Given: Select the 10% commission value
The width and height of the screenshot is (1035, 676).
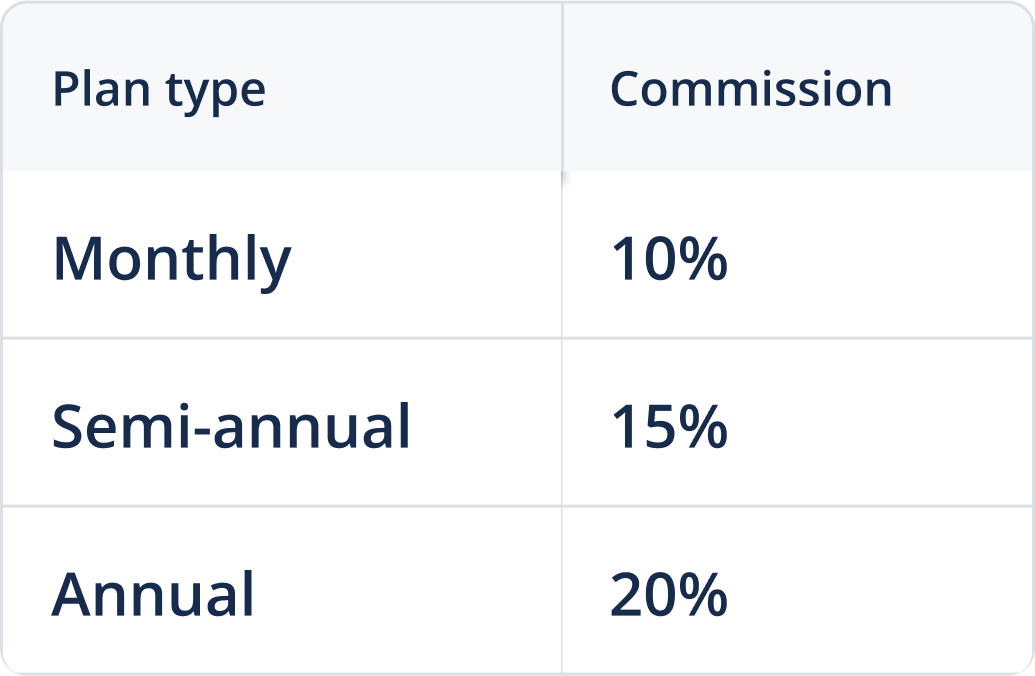Looking at the screenshot, I should [x=668, y=259].
